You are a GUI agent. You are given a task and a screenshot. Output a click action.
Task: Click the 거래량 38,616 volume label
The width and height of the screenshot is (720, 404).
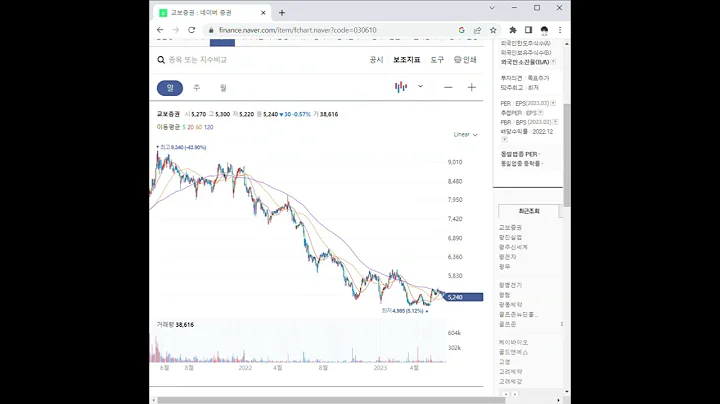(x=175, y=325)
